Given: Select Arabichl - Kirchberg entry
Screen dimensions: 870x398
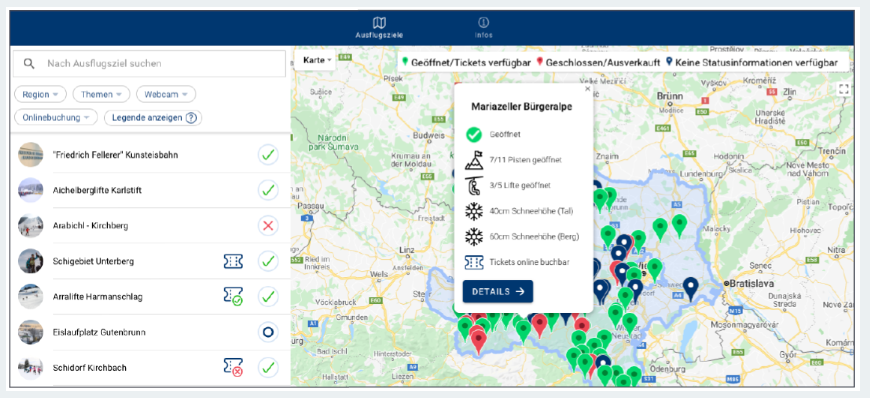Looking at the screenshot, I should click(x=150, y=226).
